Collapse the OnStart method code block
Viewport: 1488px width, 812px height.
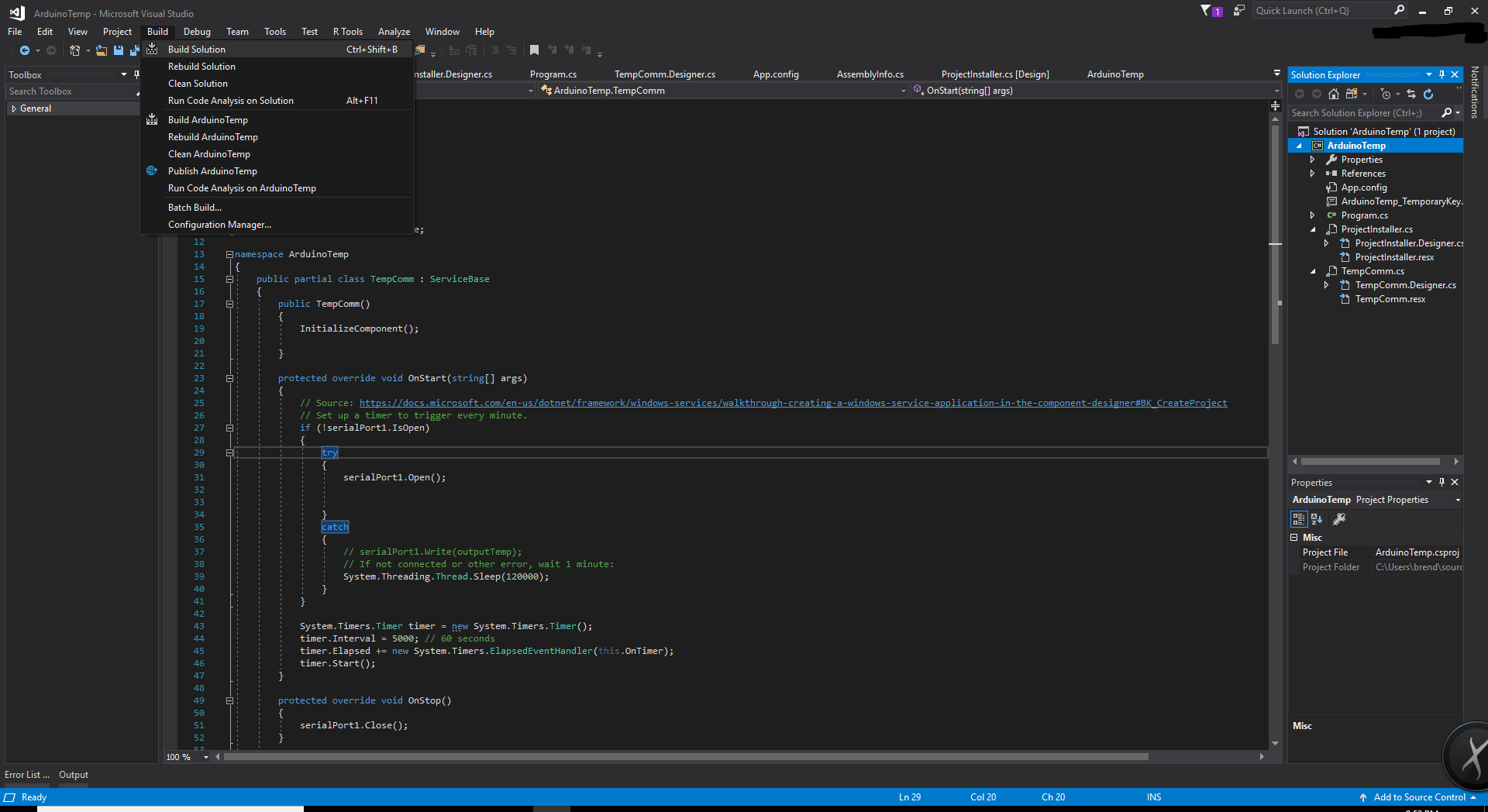[x=229, y=378]
